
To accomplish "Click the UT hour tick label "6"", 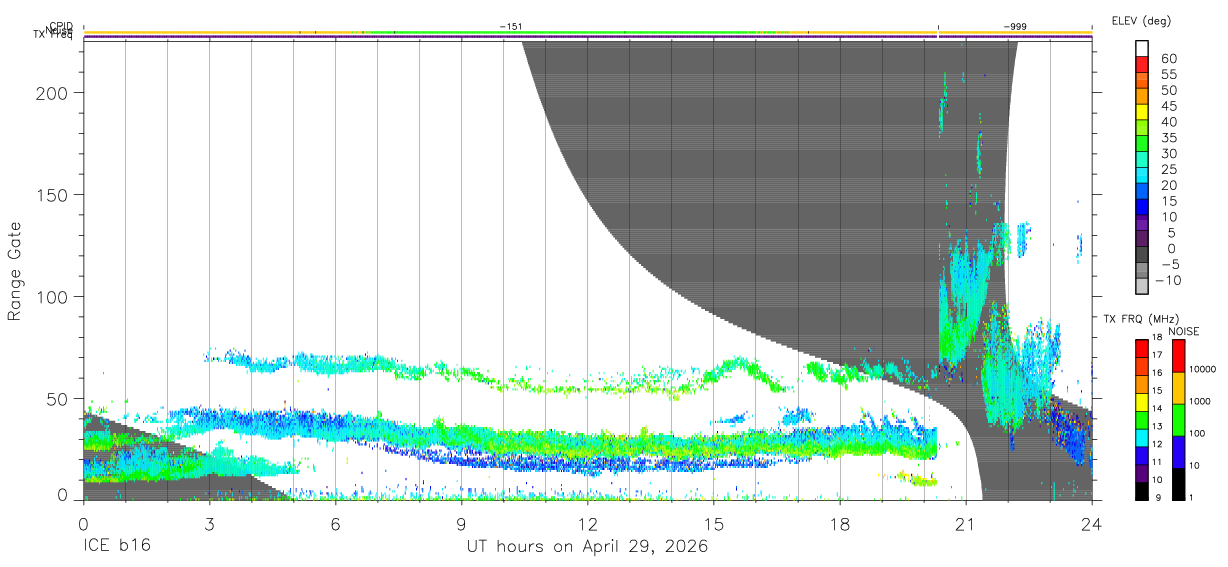I will pos(335,523).
